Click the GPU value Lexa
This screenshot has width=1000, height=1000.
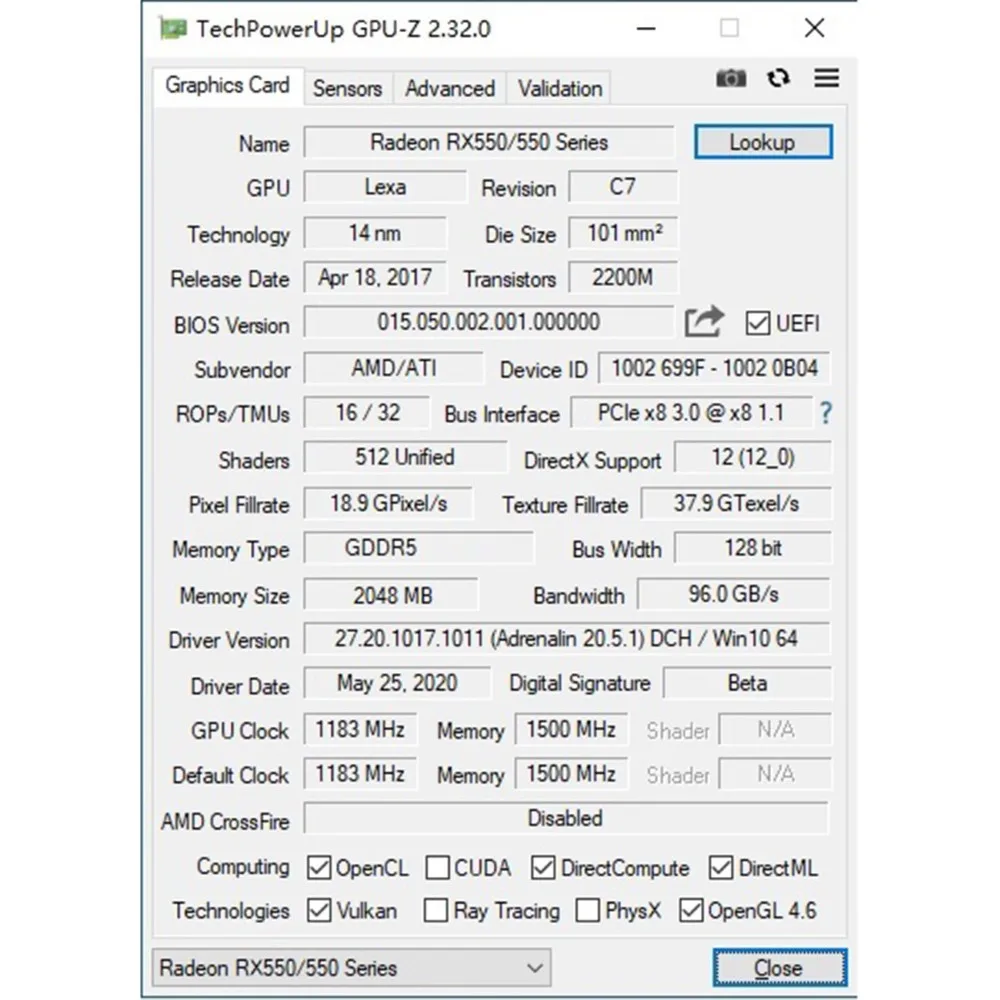[385, 187]
